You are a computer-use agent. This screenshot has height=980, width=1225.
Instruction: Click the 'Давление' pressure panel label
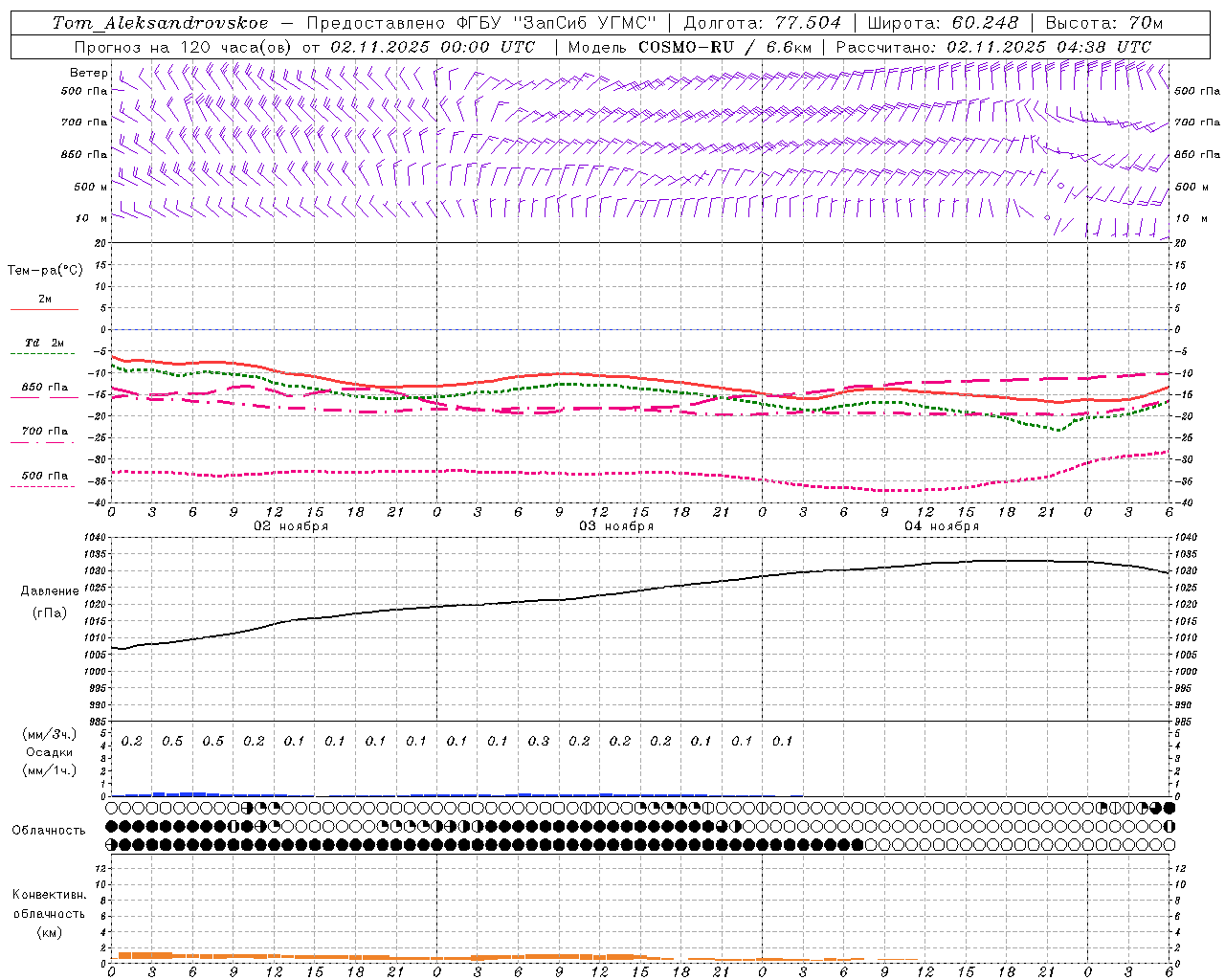tap(50, 591)
